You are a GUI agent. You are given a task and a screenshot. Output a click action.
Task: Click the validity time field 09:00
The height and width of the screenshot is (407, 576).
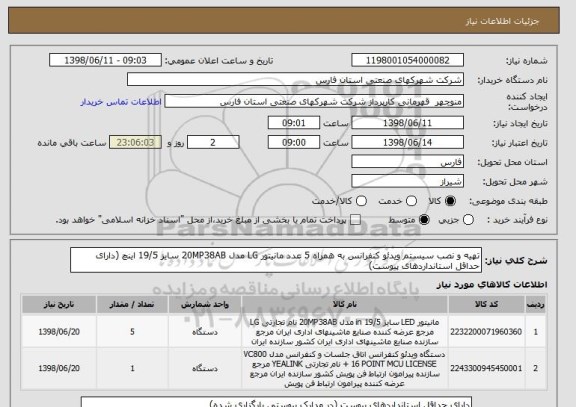[x=294, y=142]
